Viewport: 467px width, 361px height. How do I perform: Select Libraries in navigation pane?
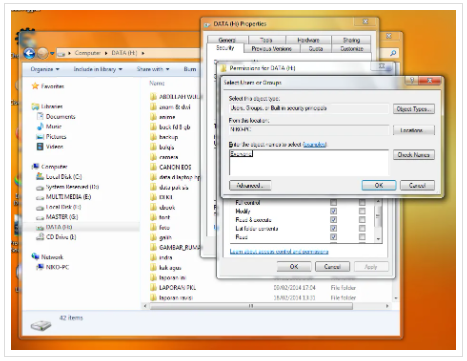point(47,106)
